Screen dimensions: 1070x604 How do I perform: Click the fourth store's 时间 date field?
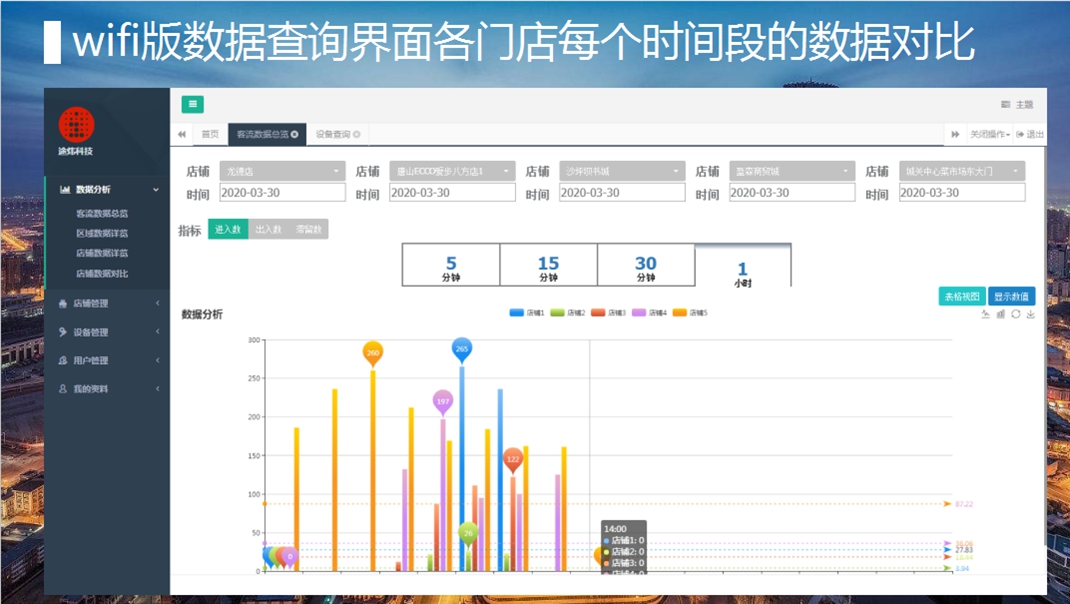point(792,192)
